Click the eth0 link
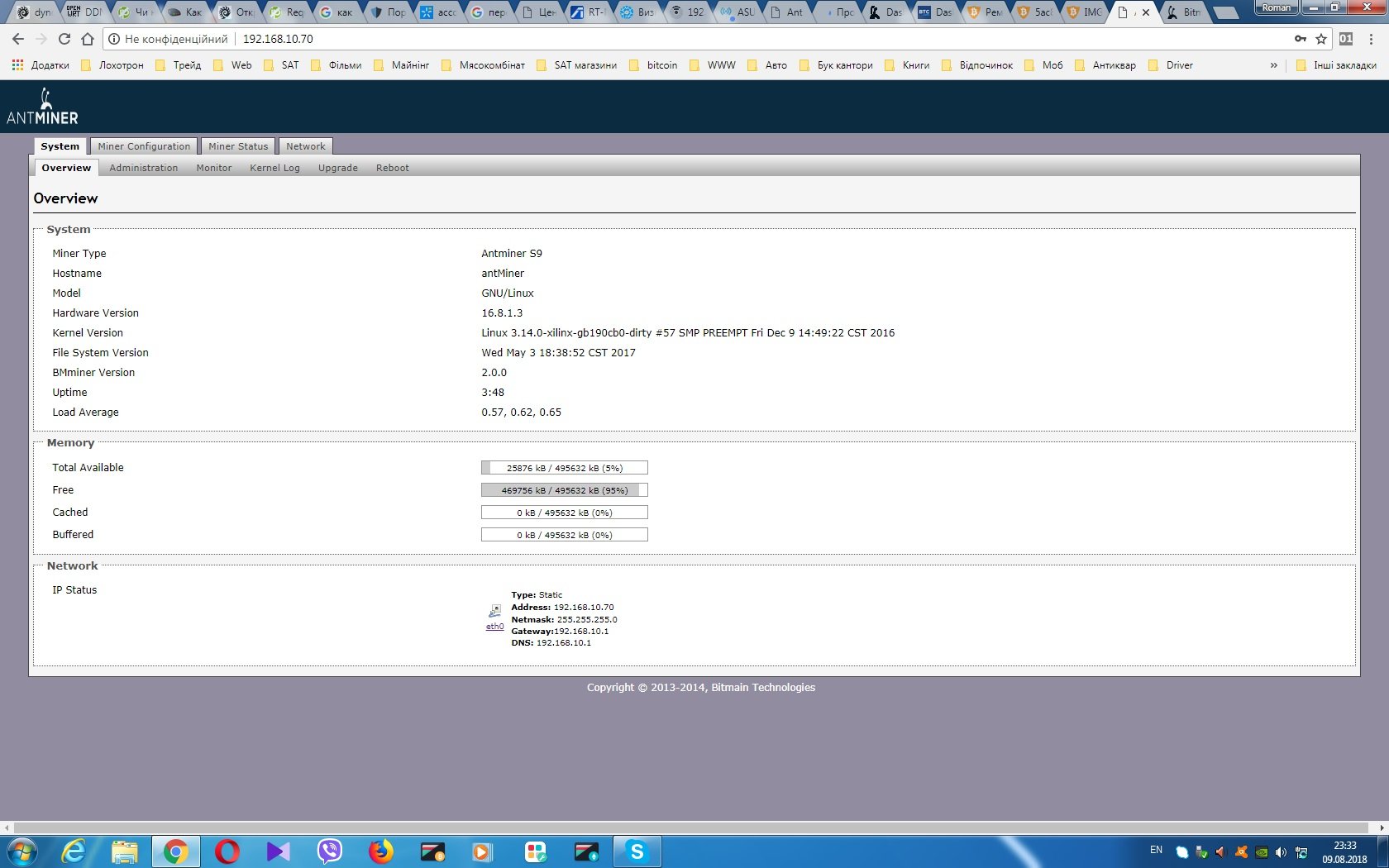 [494, 627]
